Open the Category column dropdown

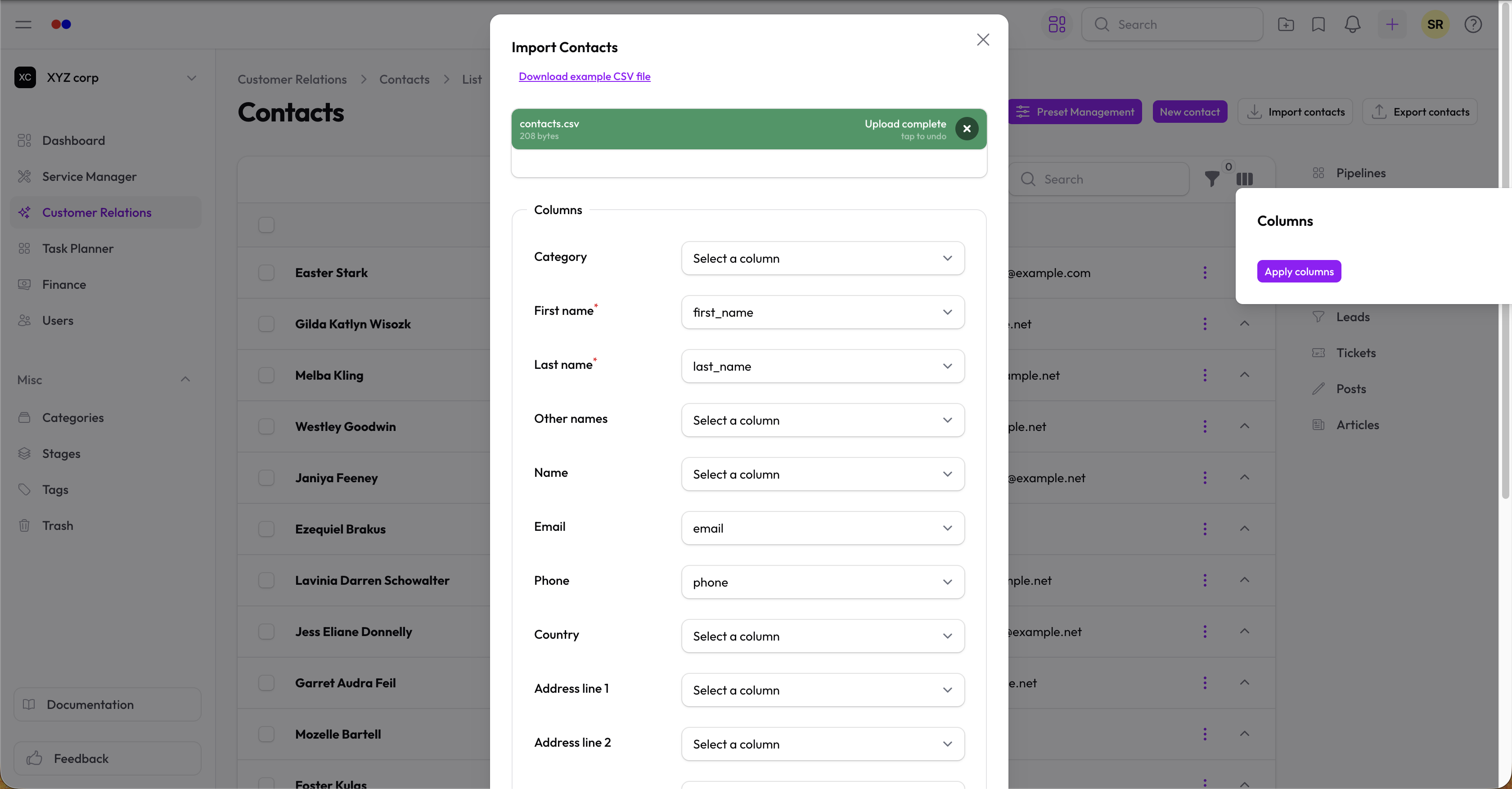click(x=822, y=258)
